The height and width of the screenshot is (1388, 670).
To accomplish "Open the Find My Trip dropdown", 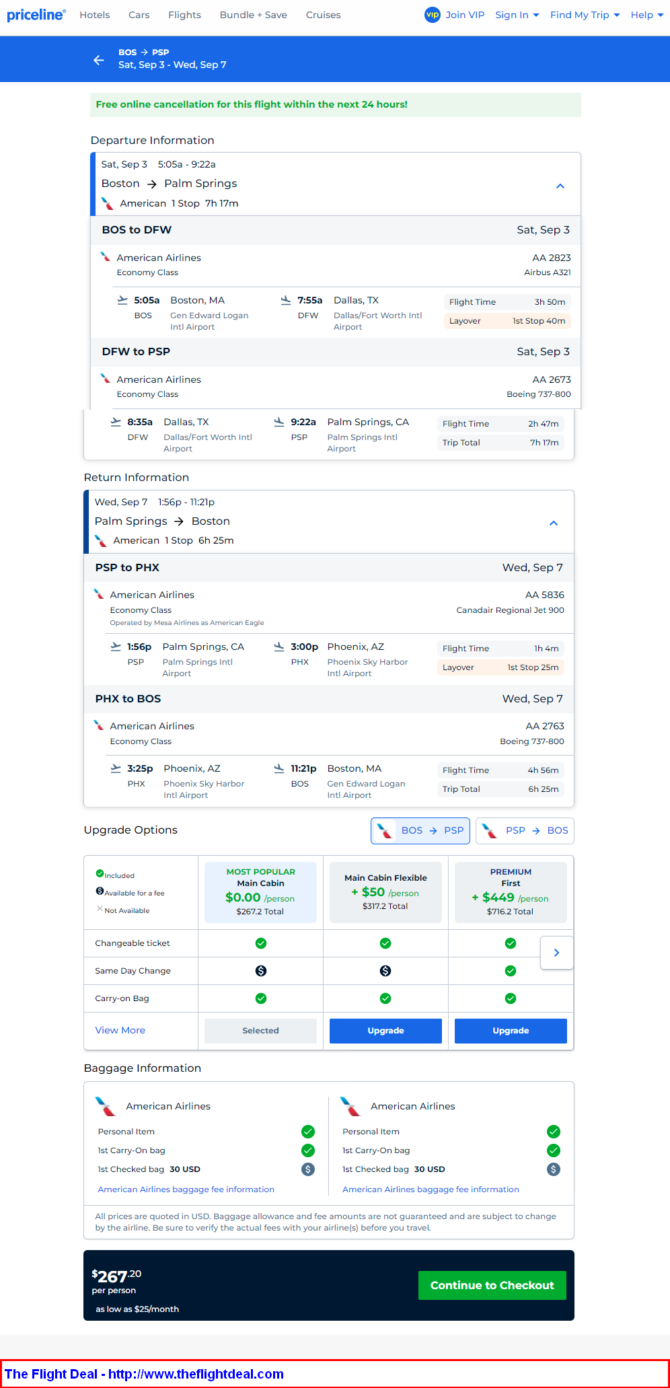I will pyautogui.click(x=585, y=15).
